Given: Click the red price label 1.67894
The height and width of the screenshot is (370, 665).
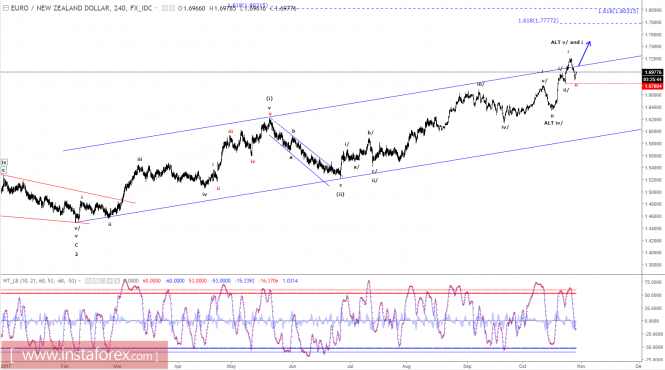Looking at the screenshot, I should coord(653,86).
